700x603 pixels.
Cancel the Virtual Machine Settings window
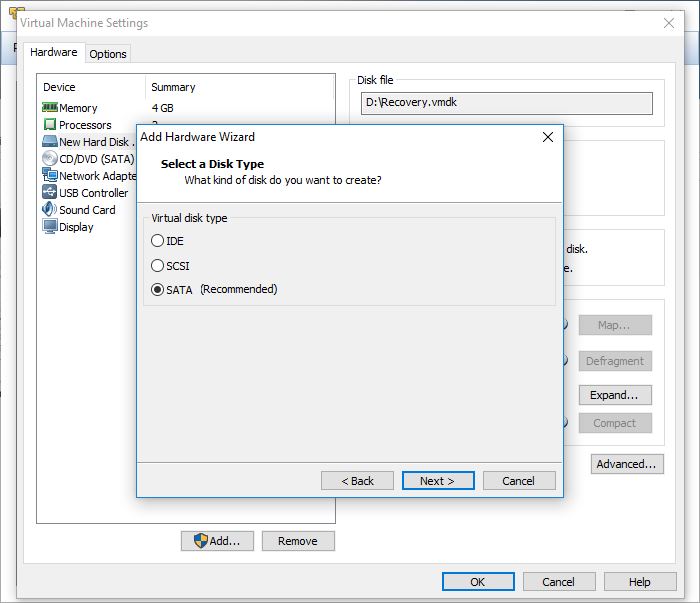click(x=559, y=582)
